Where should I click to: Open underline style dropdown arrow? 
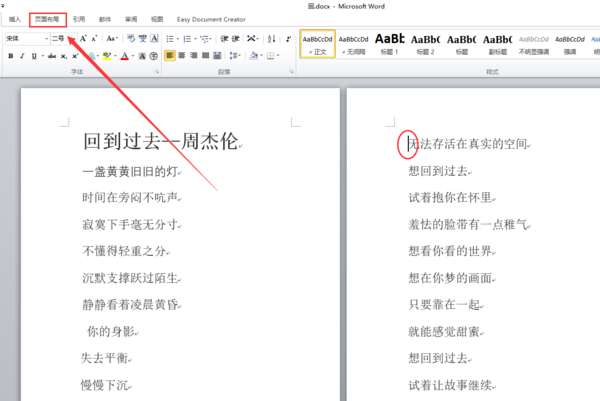tap(42, 56)
